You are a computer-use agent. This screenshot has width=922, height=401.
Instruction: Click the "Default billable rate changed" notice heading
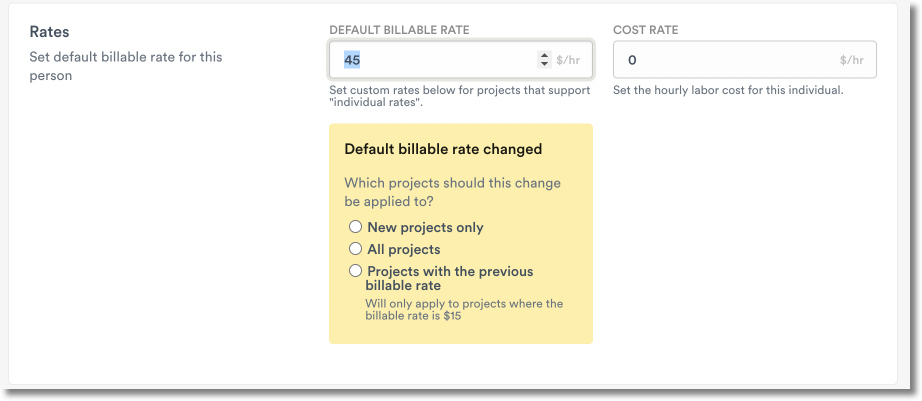coord(443,149)
